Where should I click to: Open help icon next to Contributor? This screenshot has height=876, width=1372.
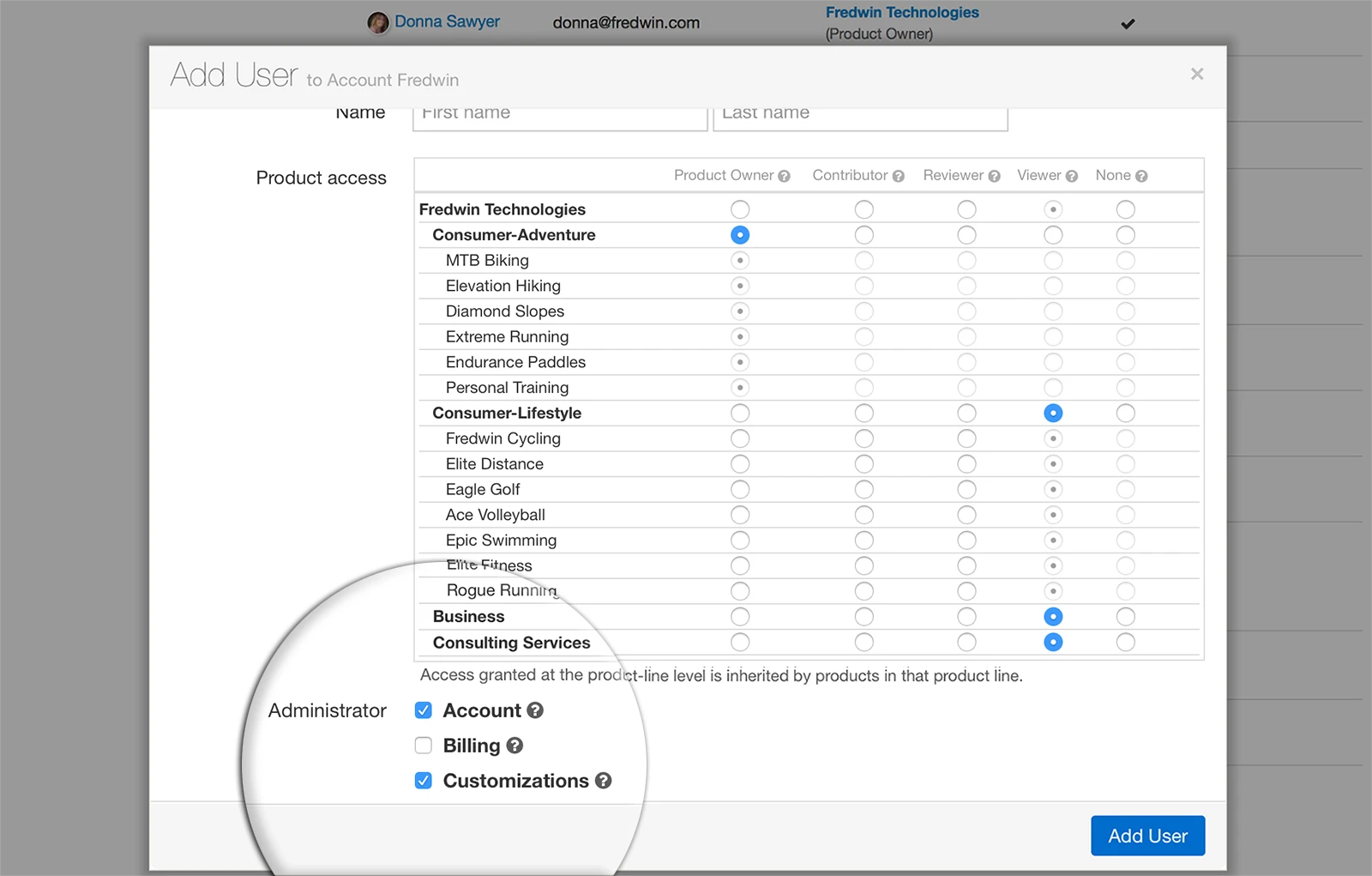click(x=899, y=176)
